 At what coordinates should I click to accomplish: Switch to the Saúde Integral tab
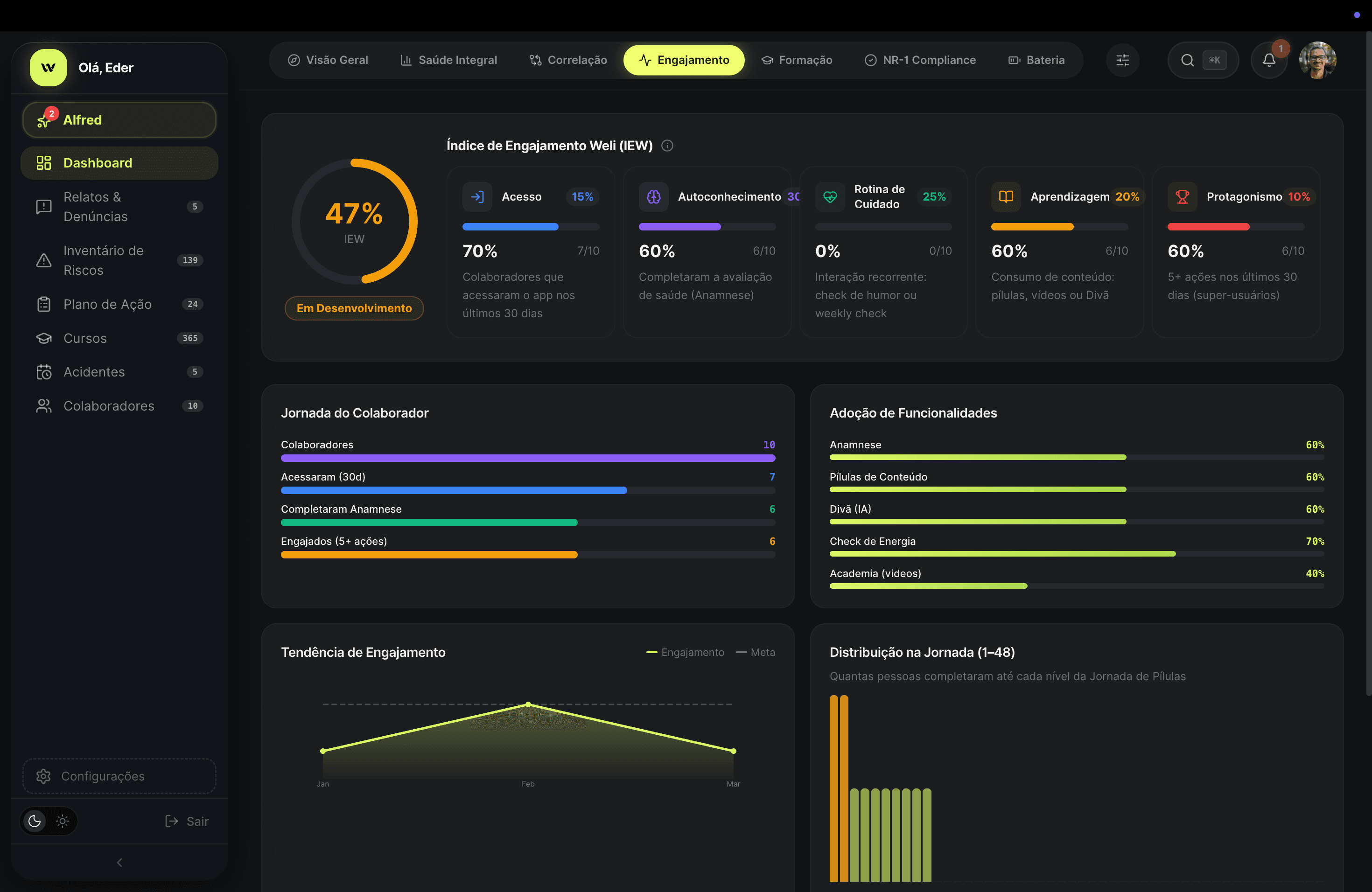coord(448,60)
